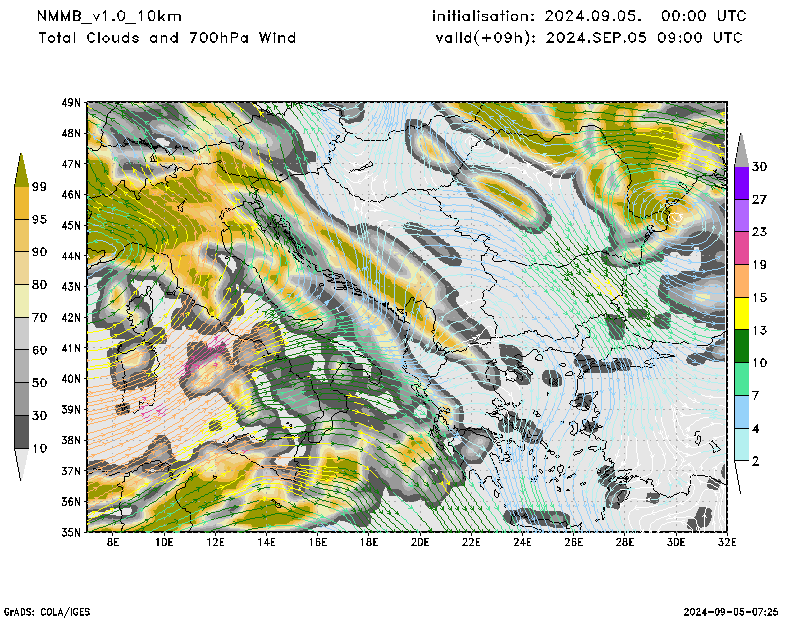Select the pink wind swatch between 19 and 23
The height and width of the screenshot is (618, 800).
click(741, 248)
